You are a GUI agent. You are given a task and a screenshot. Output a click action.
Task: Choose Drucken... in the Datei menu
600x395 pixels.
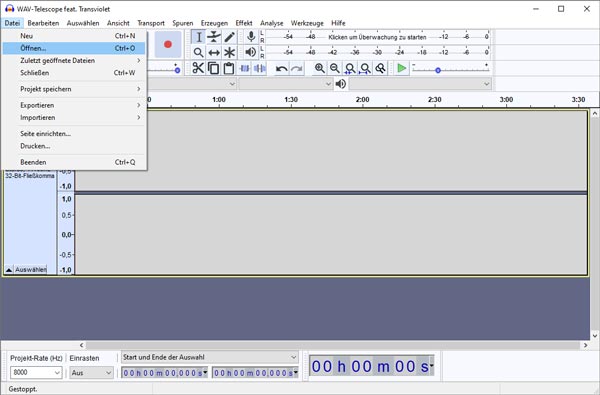pyautogui.click(x=74, y=146)
